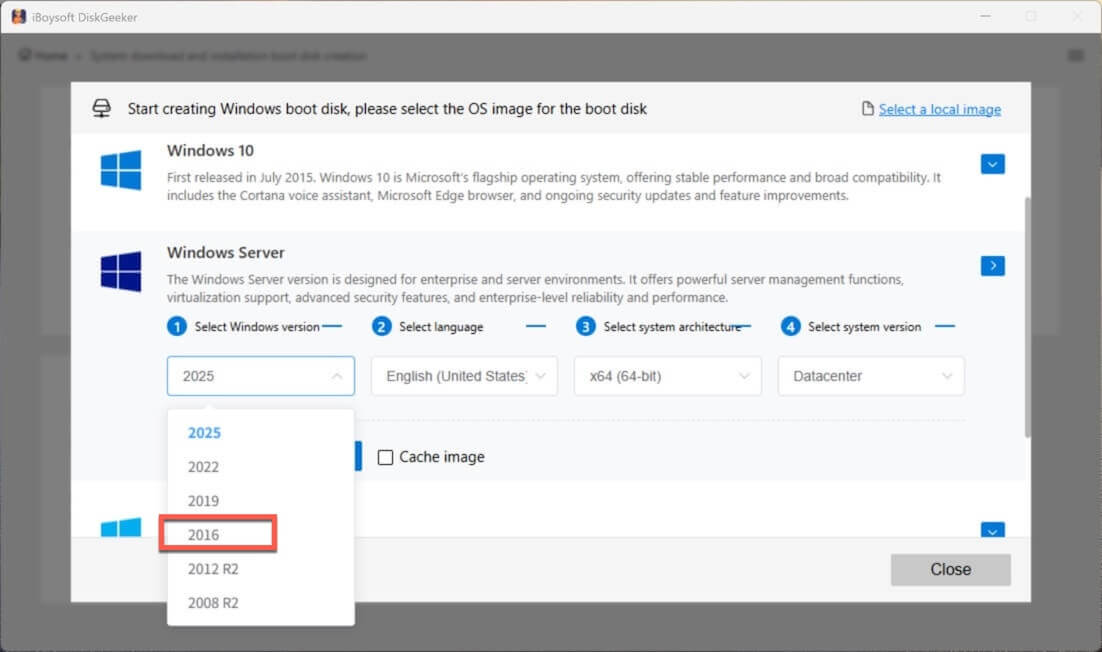Collapse the Windows Server section arrow
The width and height of the screenshot is (1102, 652).
[992, 266]
